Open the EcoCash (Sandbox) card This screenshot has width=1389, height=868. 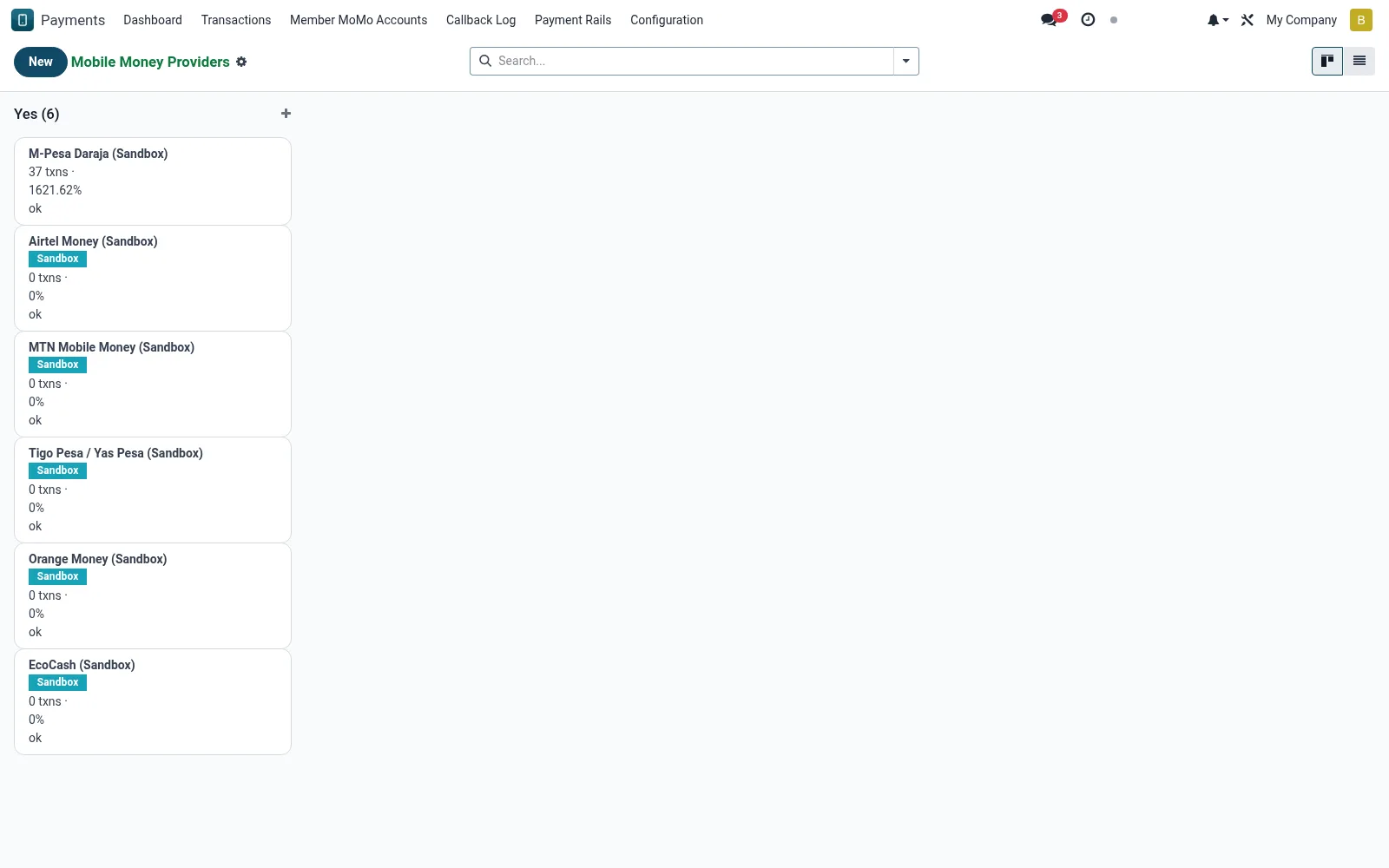(x=153, y=702)
